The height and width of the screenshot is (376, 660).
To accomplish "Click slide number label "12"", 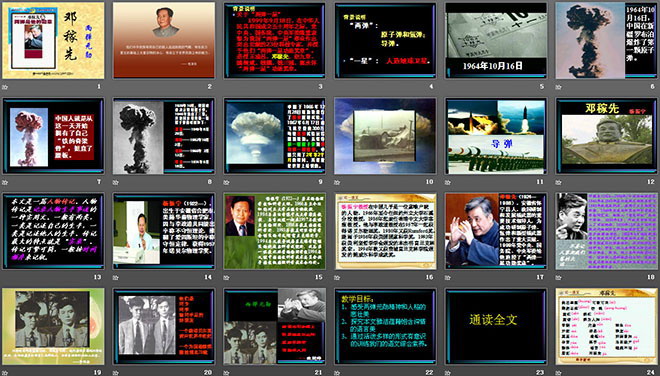I will point(651,182).
